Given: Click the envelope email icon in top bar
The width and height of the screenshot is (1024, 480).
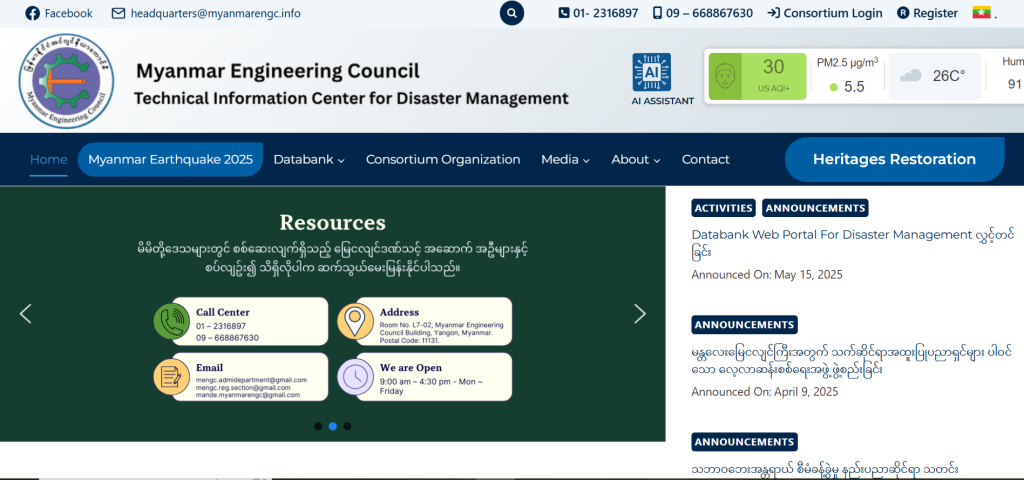Looking at the screenshot, I should [x=118, y=13].
